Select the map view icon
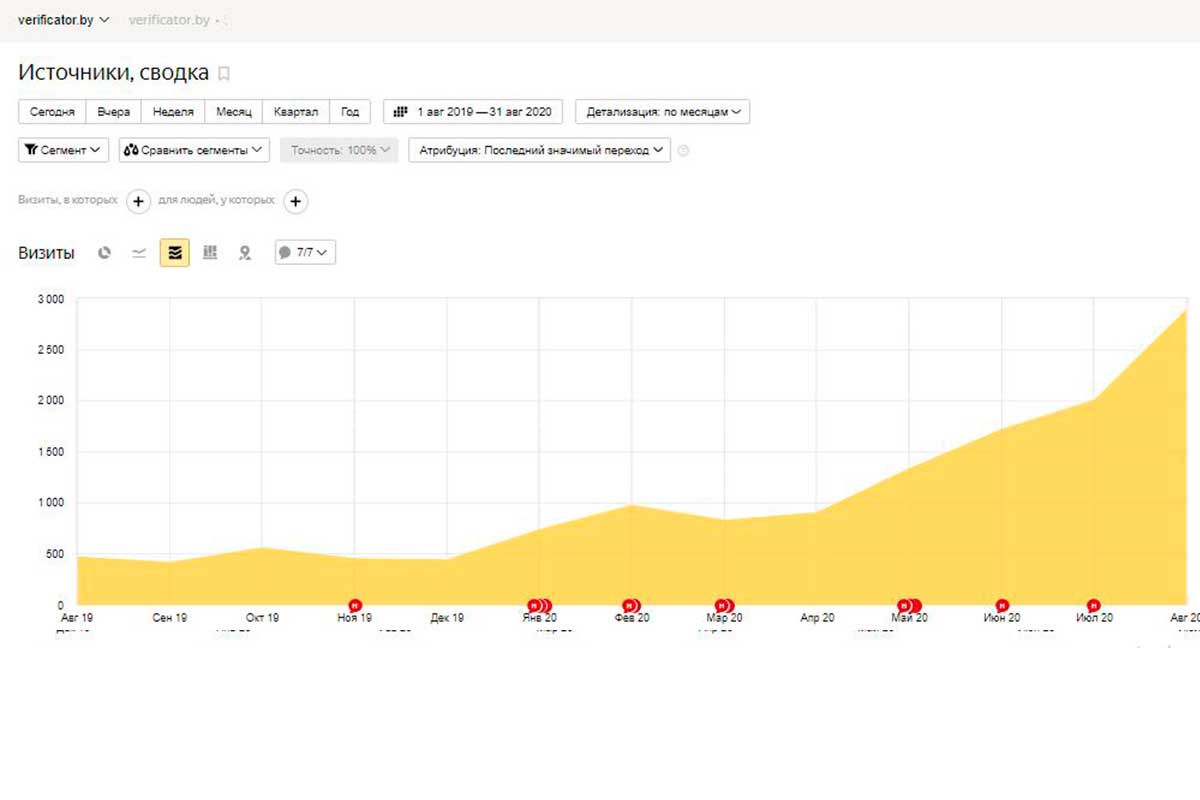The width and height of the screenshot is (1200, 800). click(244, 253)
